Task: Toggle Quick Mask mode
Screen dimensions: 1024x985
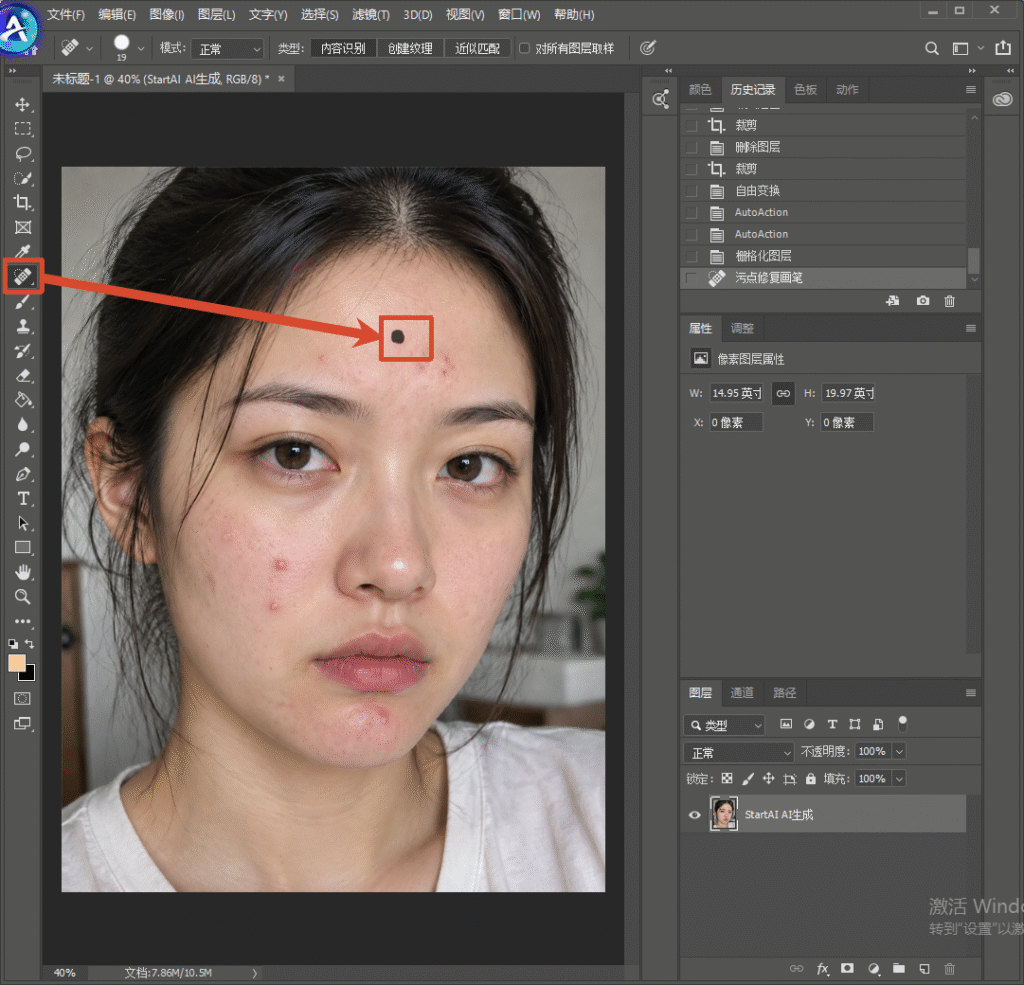Action: pos(23,699)
